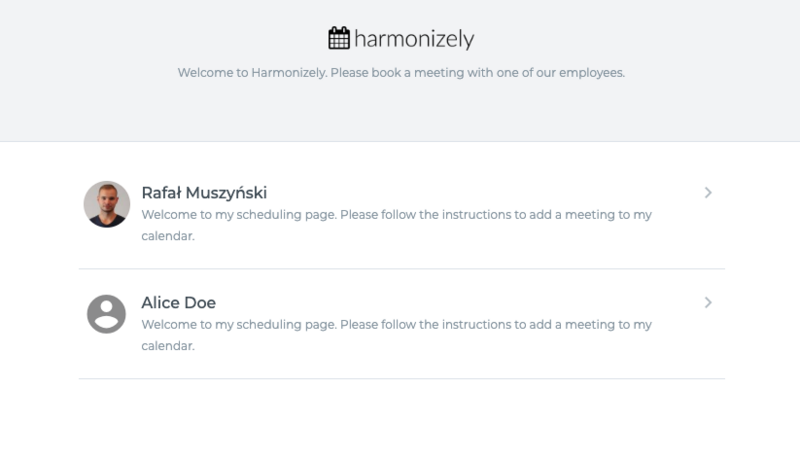800x460 pixels.
Task: Click "calendar." word under Rafał's description
Action: [x=168, y=237]
